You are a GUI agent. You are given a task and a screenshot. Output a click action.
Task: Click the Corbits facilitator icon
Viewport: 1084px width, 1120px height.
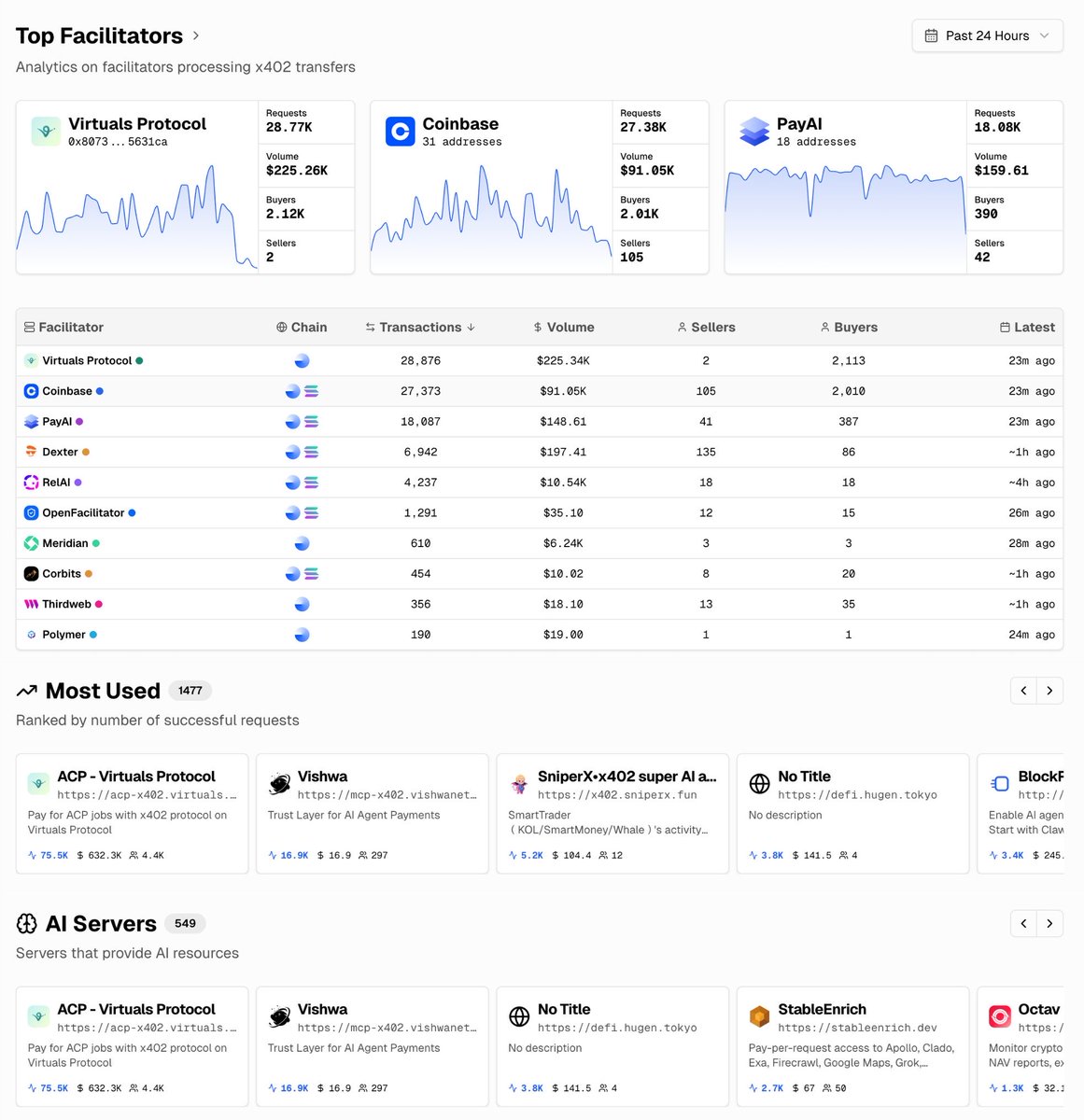[31, 574]
